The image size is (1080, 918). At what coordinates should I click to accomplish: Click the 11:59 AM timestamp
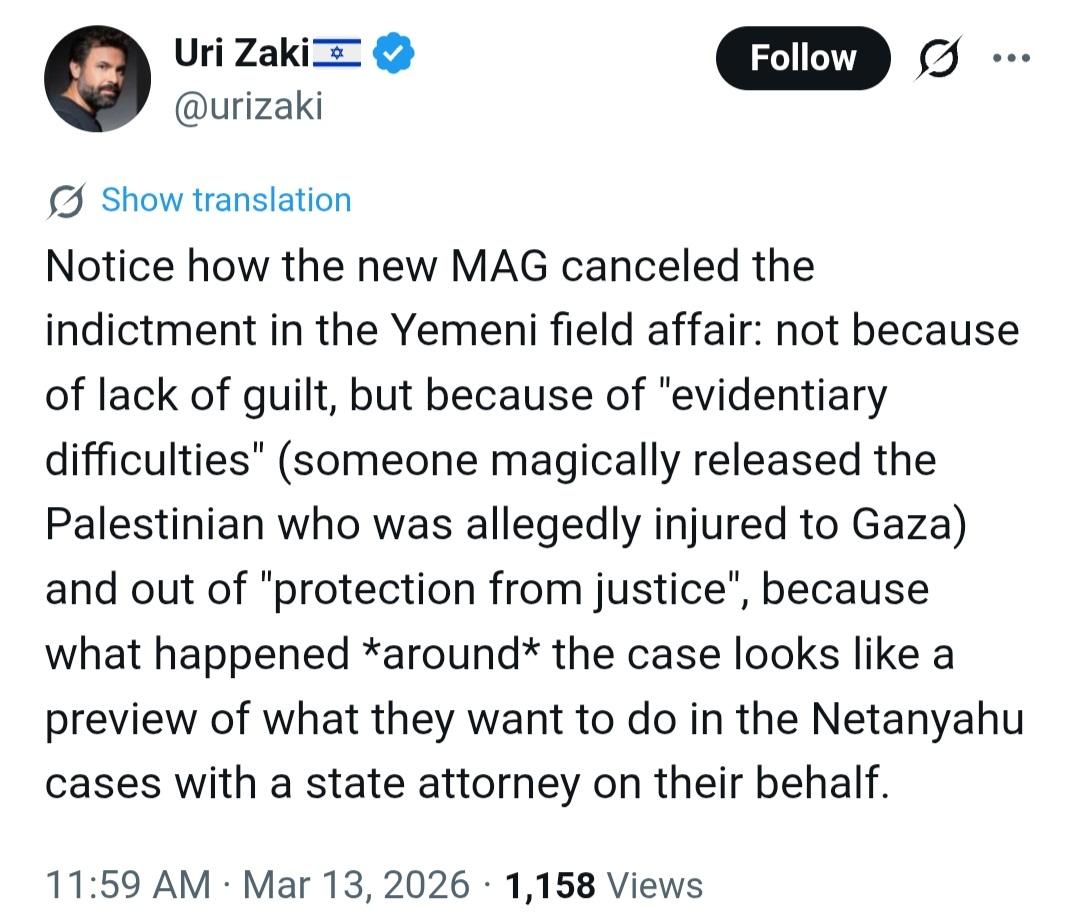click(x=128, y=884)
